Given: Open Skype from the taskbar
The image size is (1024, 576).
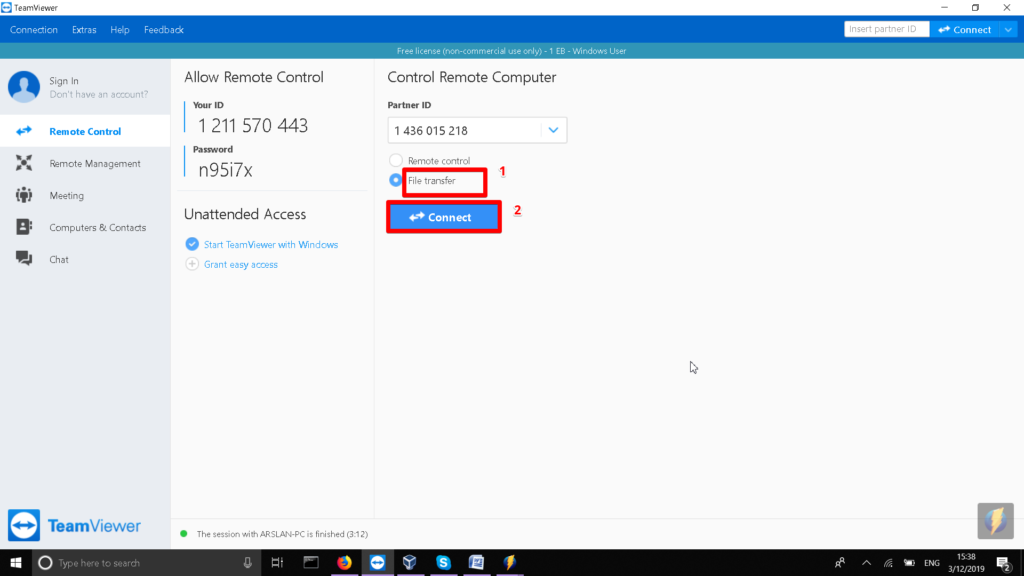Looking at the screenshot, I should pos(443,562).
